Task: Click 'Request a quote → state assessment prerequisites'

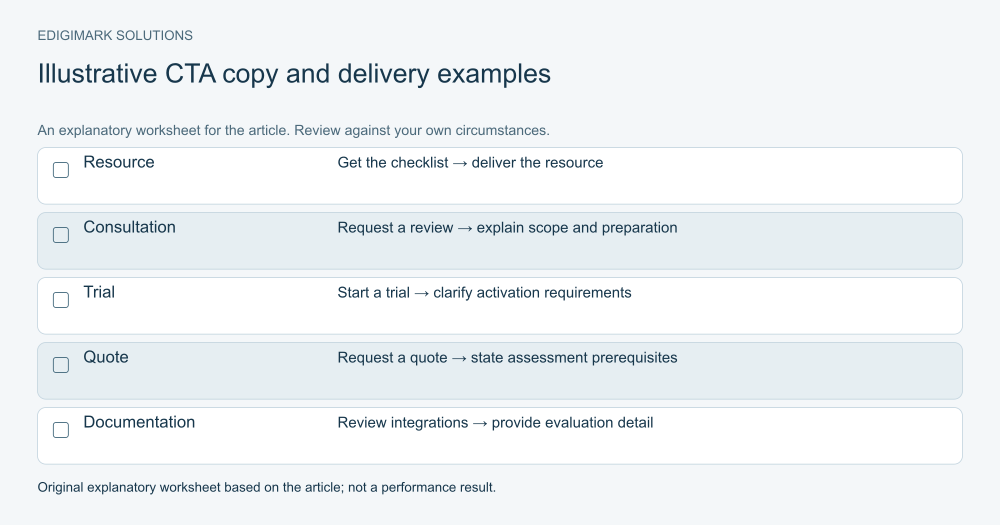Action: 507,358
